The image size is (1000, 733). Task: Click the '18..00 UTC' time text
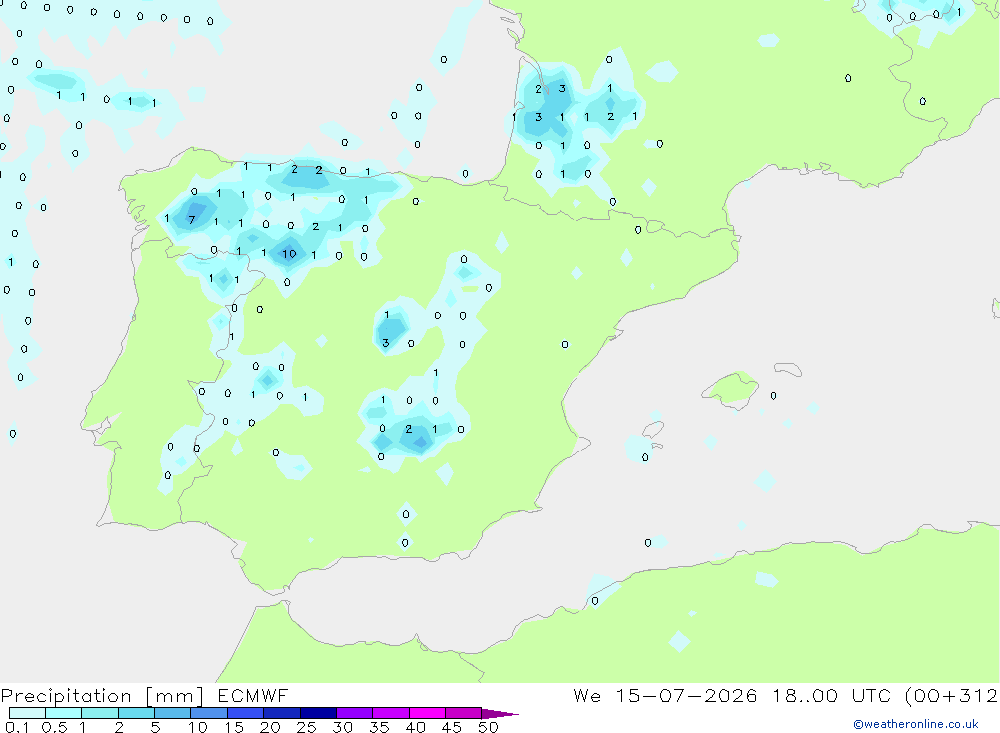pos(831,695)
